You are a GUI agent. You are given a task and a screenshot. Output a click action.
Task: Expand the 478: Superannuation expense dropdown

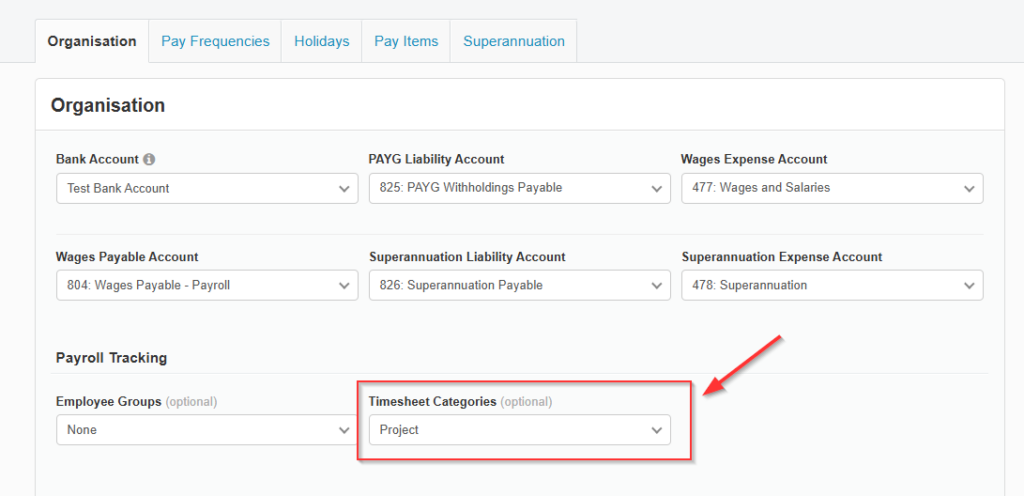832,285
